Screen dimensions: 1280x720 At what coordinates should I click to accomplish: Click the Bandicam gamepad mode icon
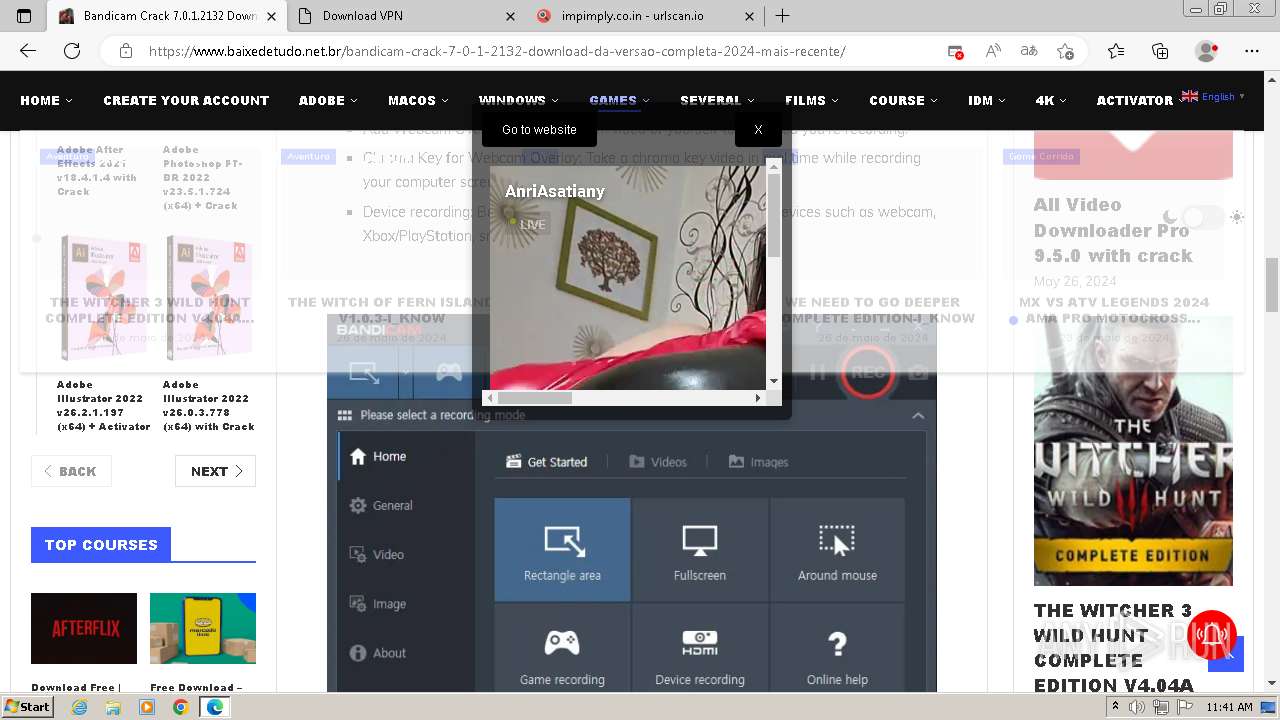[449, 372]
